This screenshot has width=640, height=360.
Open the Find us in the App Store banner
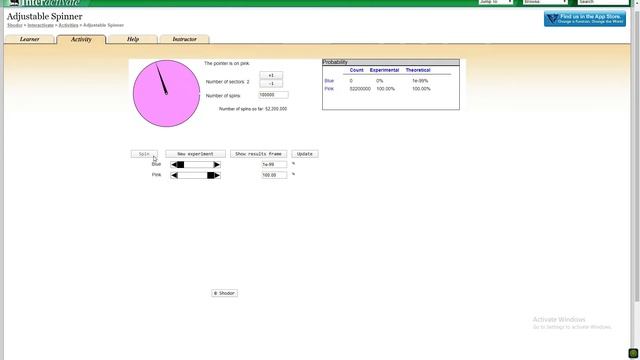point(584,19)
